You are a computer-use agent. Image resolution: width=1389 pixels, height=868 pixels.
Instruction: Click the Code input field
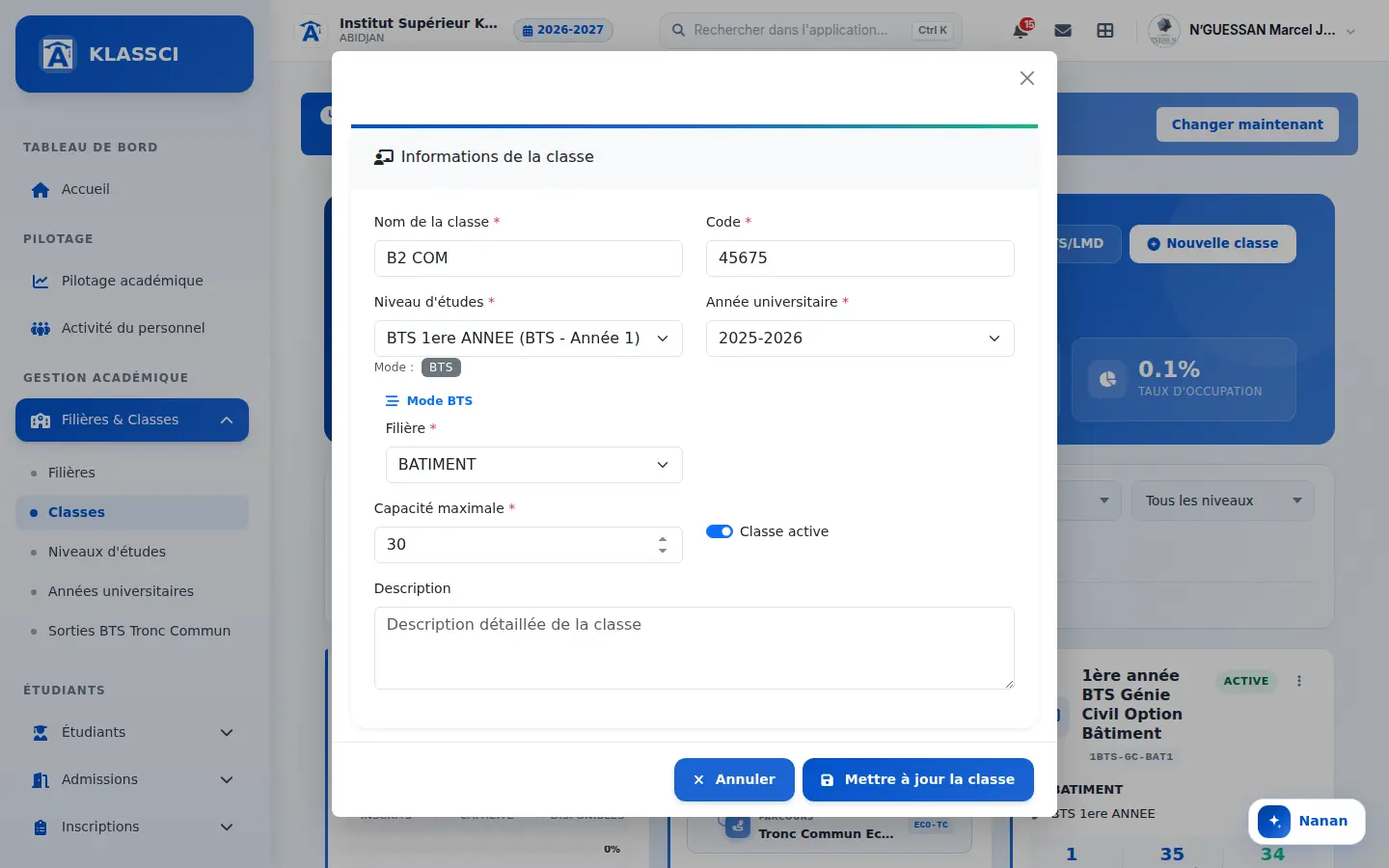(x=860, y=258)
